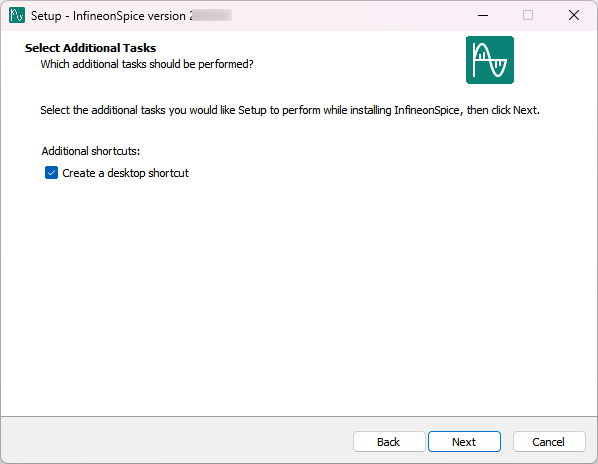Minimize the Setup window
Screen dimensions: 598x464
tap(483, 15)
